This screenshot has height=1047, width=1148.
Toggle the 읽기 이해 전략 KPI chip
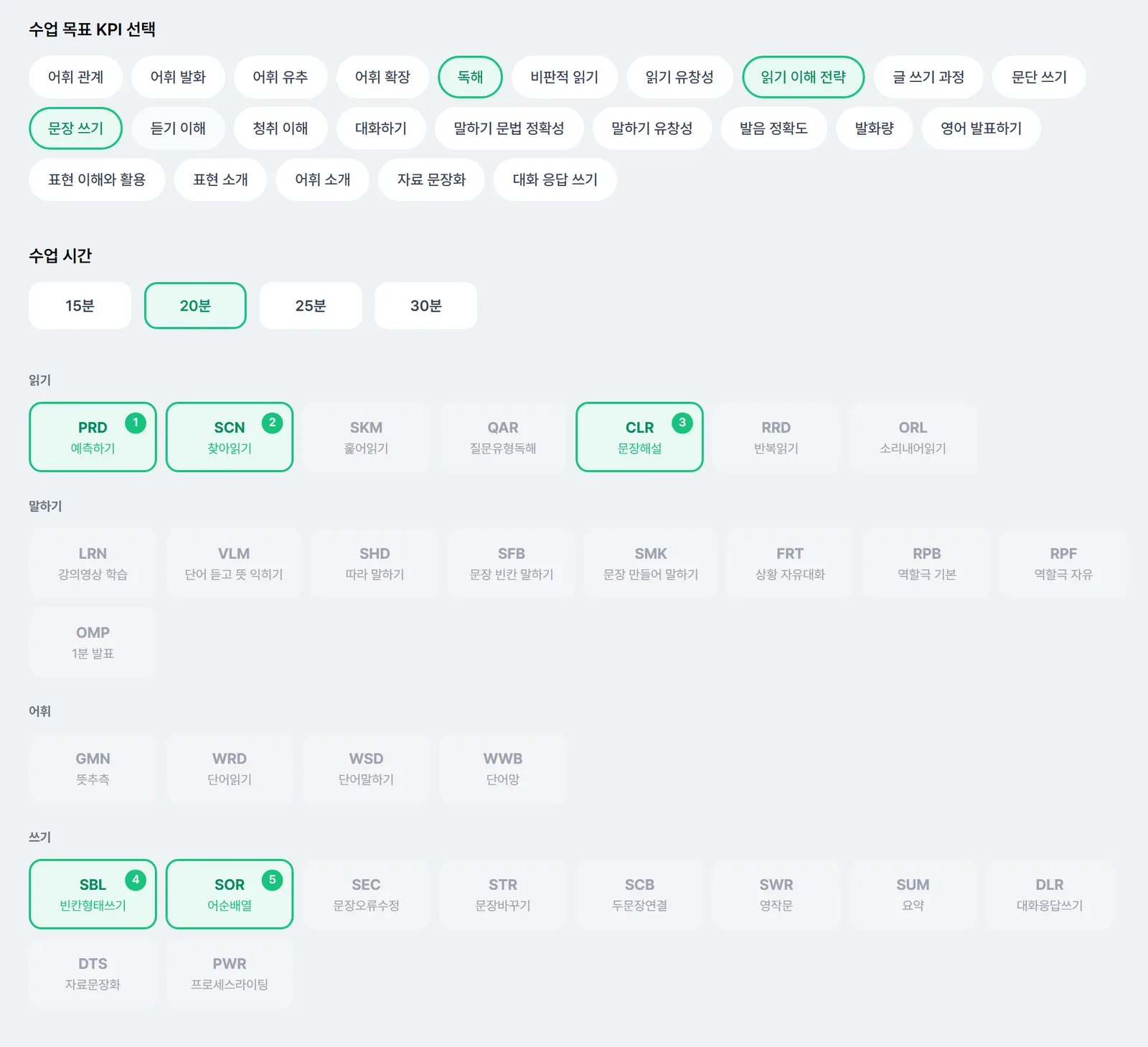803,77
